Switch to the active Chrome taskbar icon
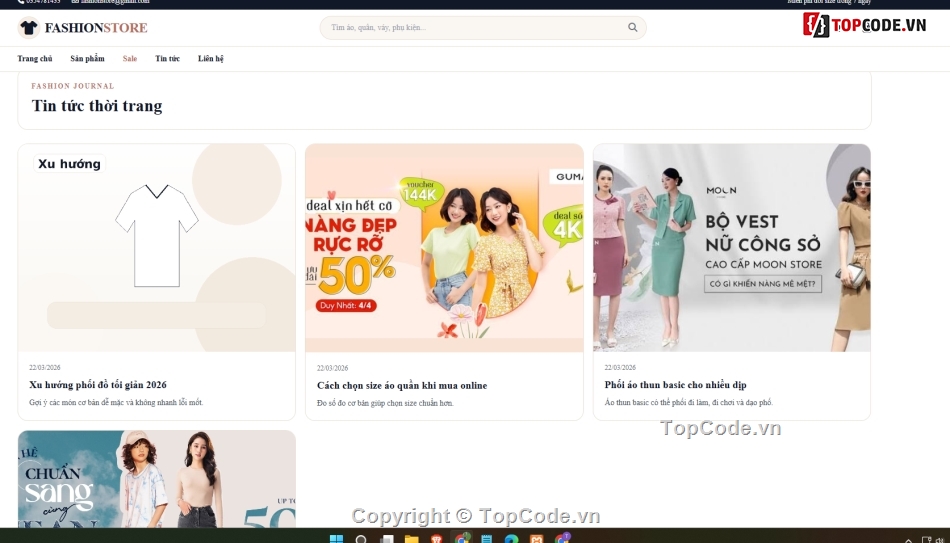This screenshot has width=950, height=543. pyautogui.click(x=462, y=539)
